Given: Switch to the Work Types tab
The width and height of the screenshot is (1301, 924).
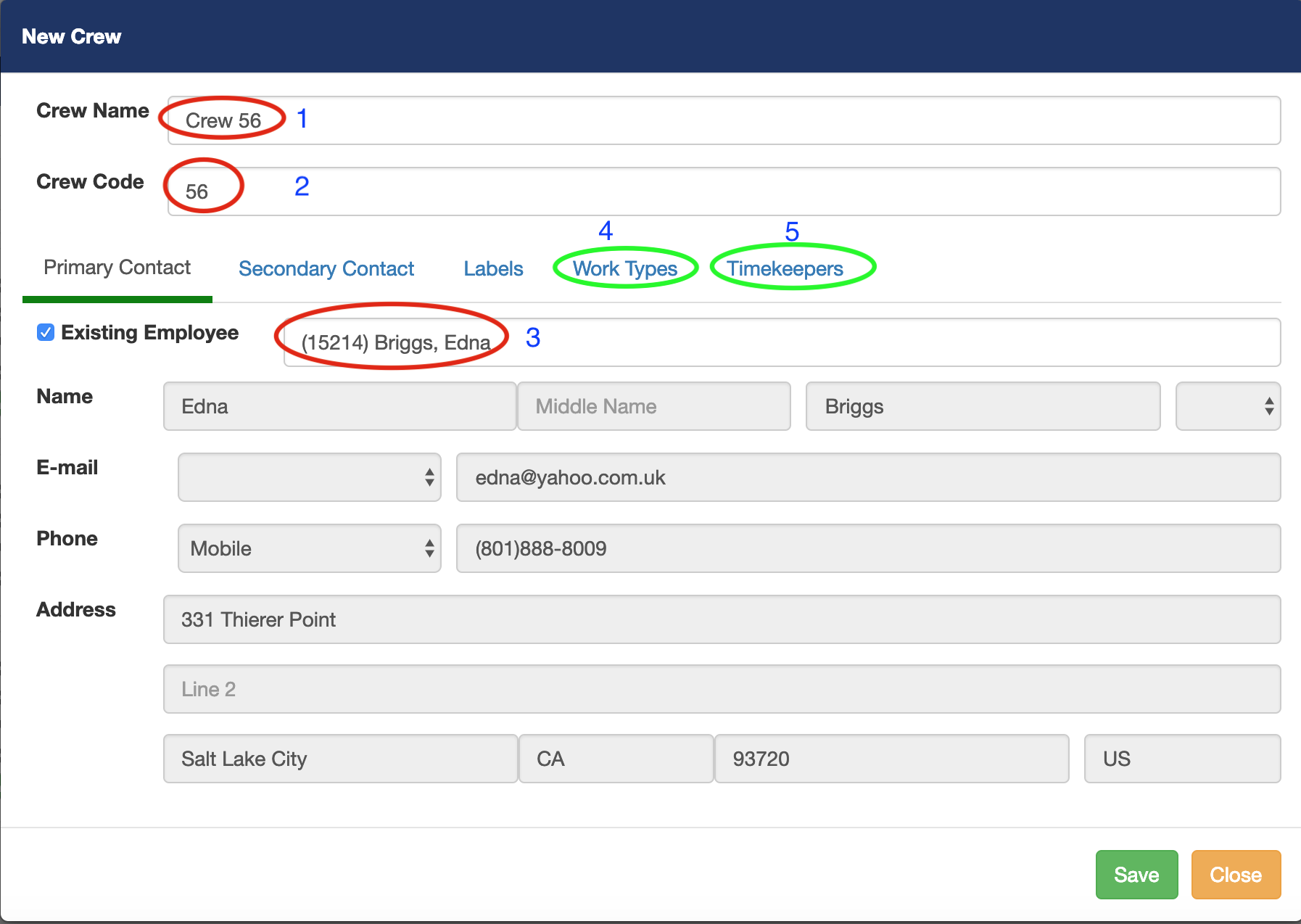Looking at the screenshot, I should (624, 269).
